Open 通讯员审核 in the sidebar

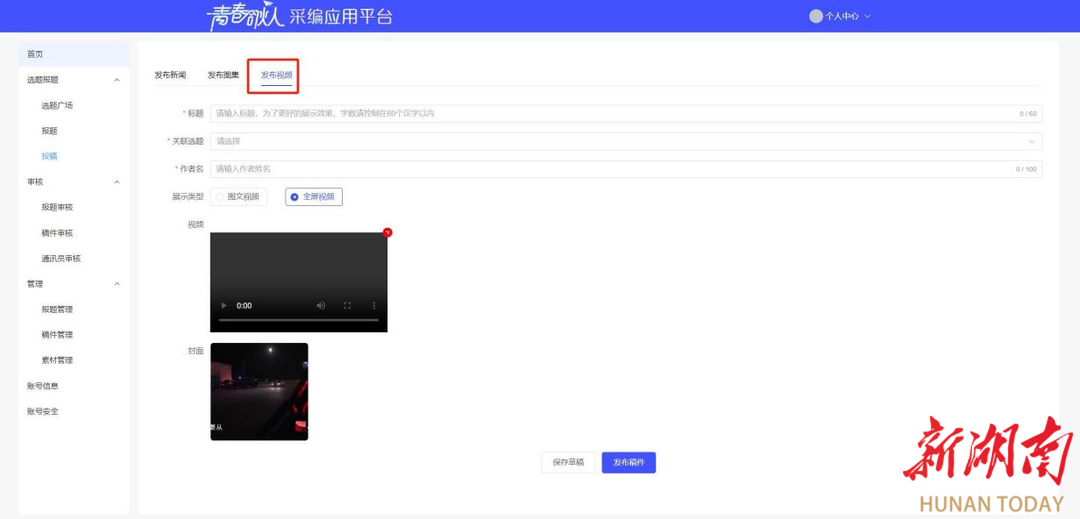tap(61, 258)
